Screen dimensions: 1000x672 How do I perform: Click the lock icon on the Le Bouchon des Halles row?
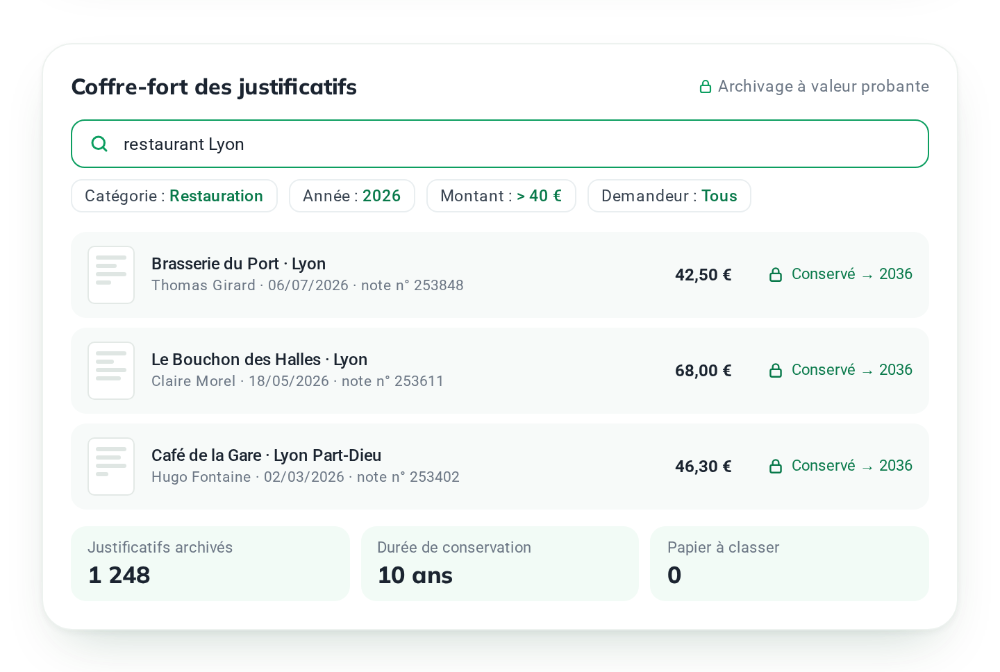(x=776, y=370)
